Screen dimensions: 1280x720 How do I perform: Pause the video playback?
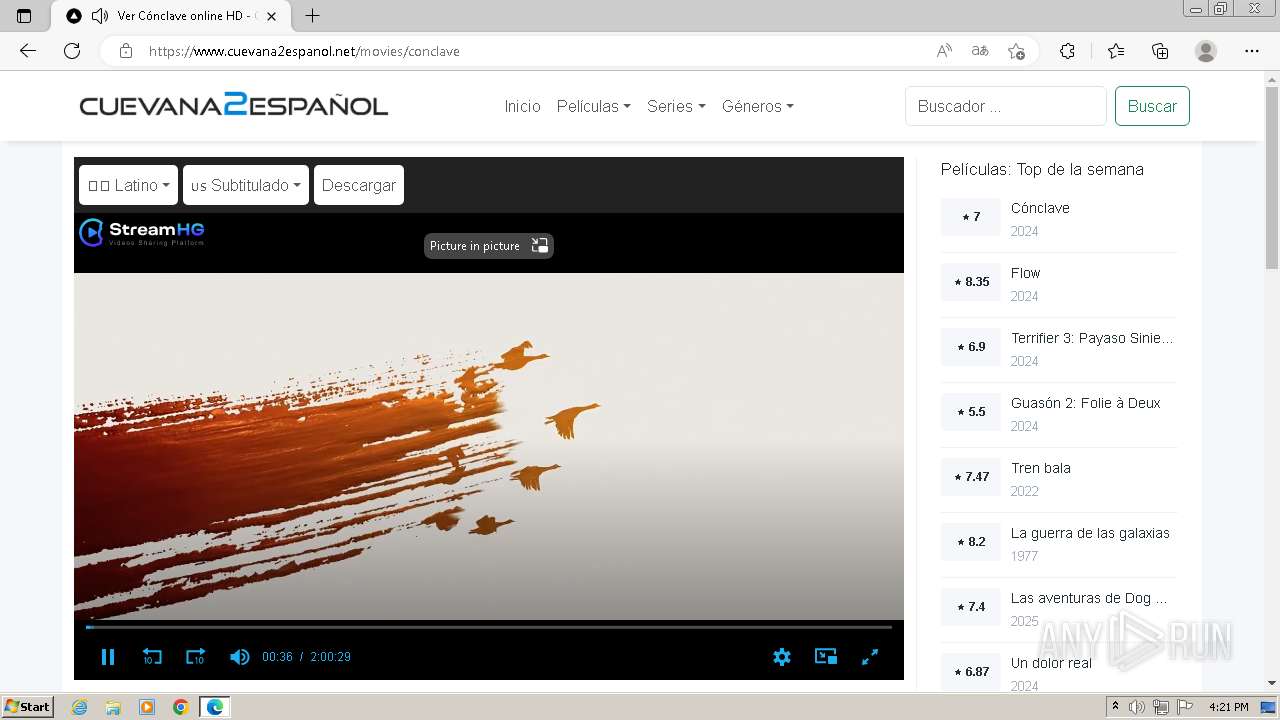(108, 657)
